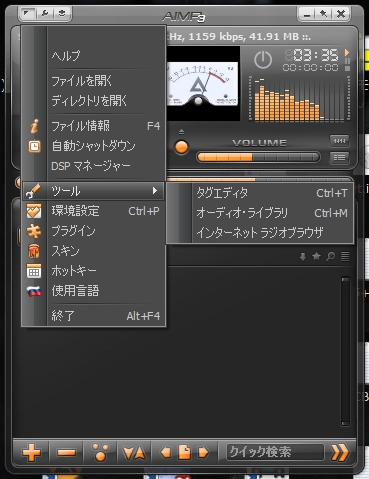Minimize the AIMP player window

[307, 14]
